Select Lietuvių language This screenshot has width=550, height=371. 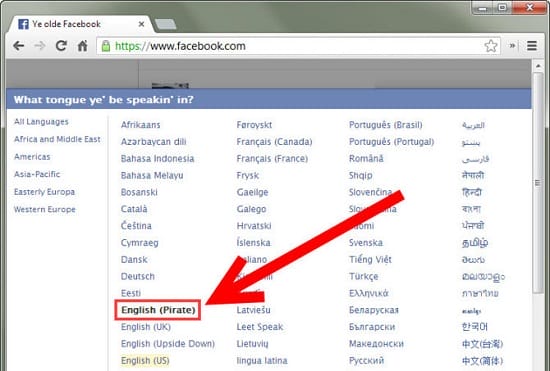pyautogui.click(x=253, y=344)
